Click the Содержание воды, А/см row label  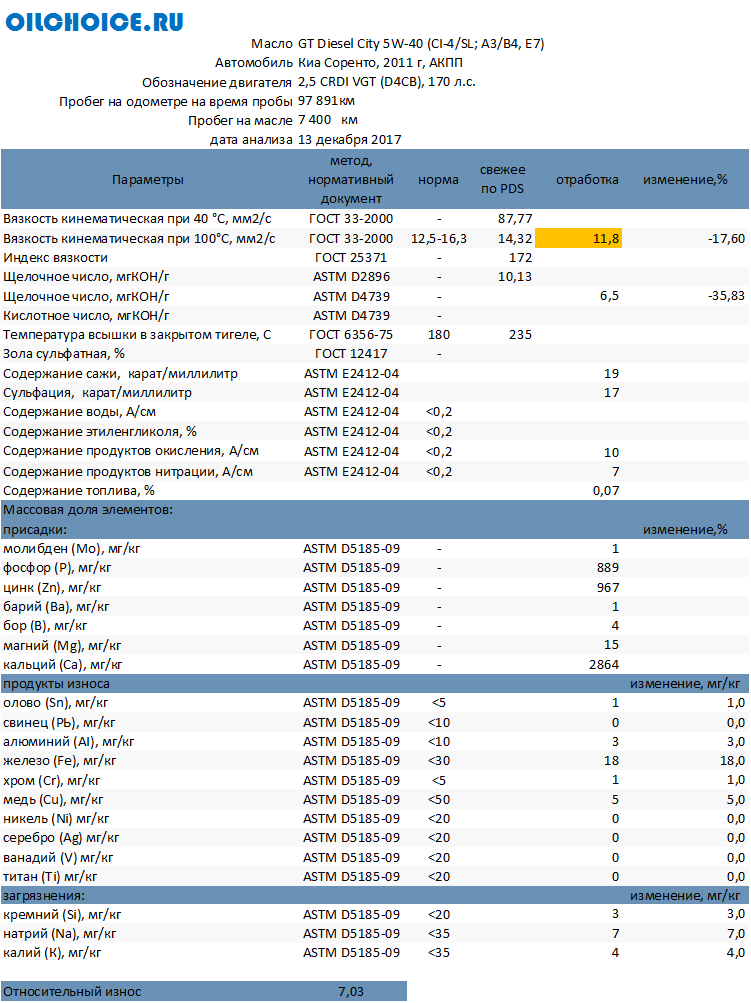click(x=79, y=412)
